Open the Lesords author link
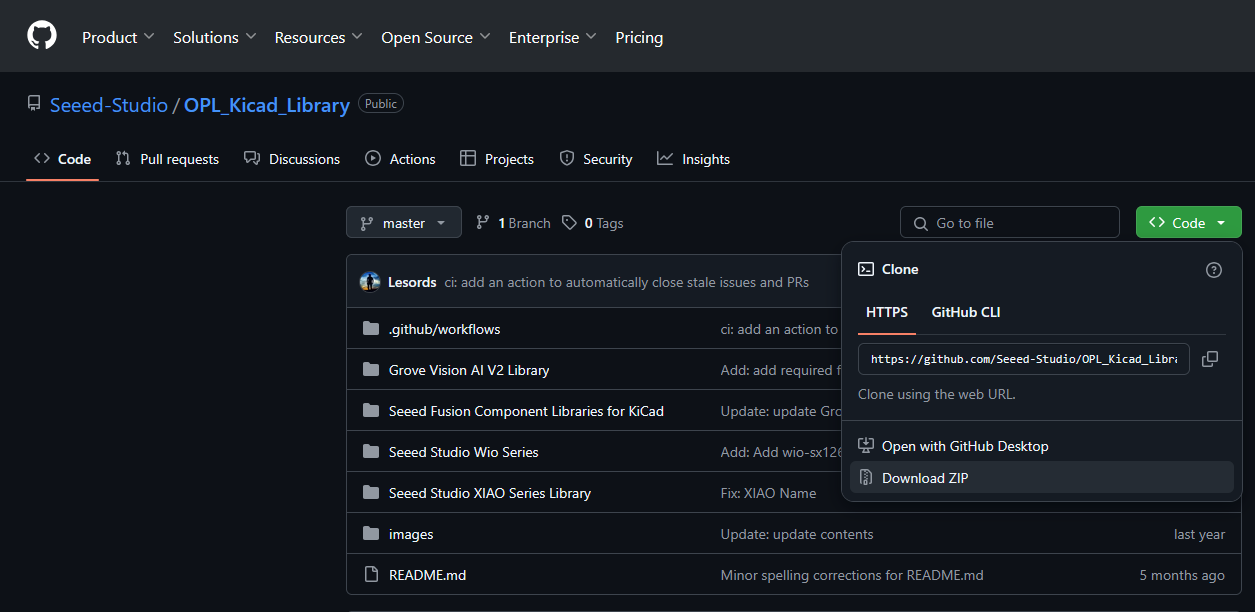The width and height of the screenshot is (1255, 612). 412,282
